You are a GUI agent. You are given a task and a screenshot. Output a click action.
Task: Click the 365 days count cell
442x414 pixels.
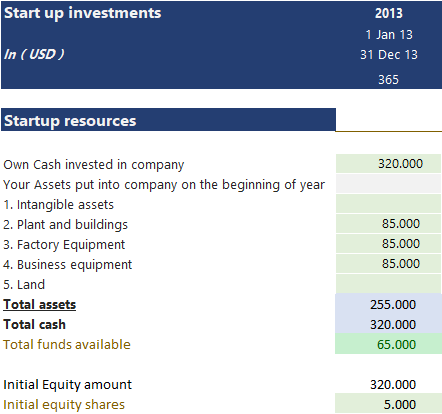388,80
